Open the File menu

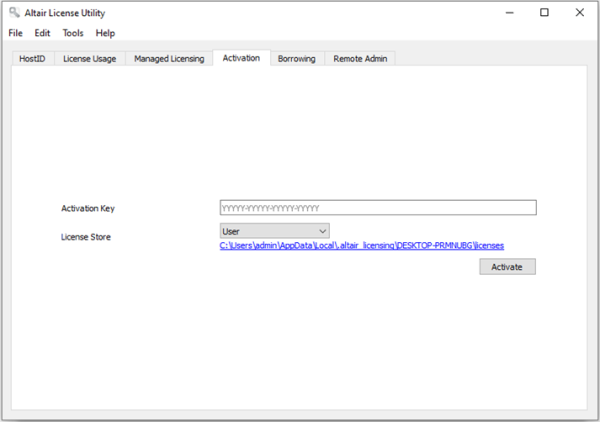[16, 33]
